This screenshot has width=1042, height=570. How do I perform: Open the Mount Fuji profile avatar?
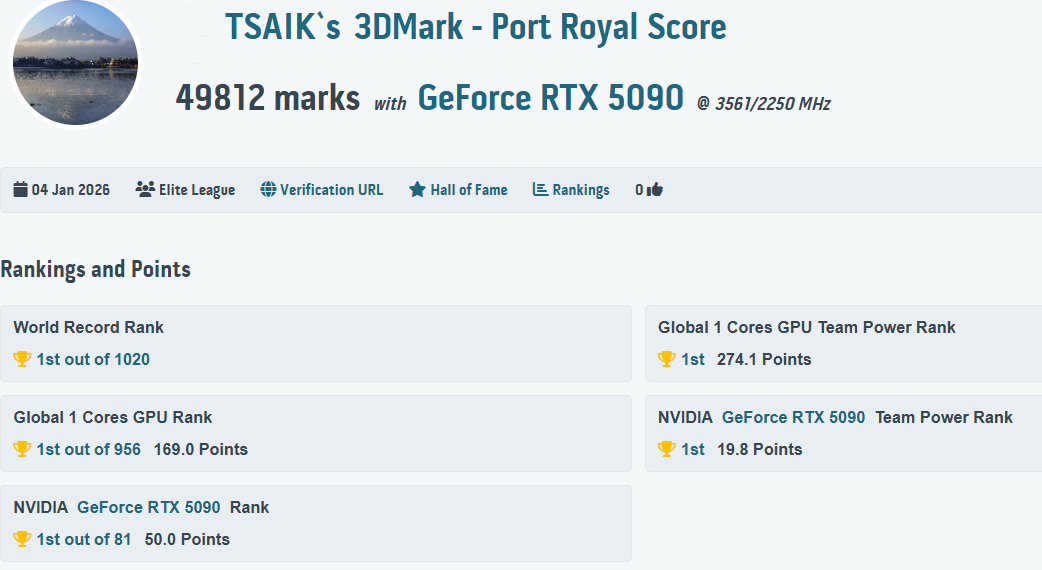(x=76, y=65)
